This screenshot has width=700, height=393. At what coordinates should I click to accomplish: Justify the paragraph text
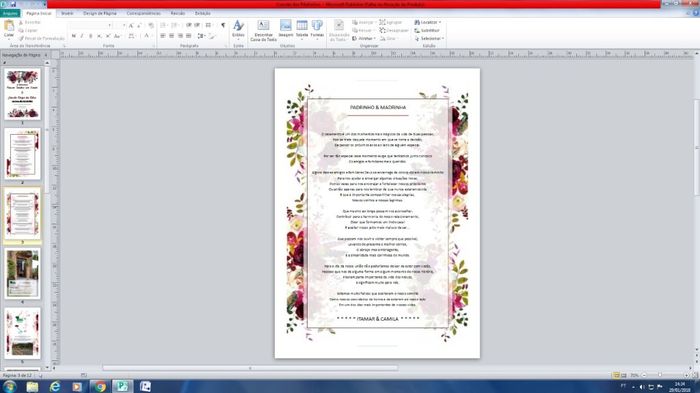click(188, 36)
